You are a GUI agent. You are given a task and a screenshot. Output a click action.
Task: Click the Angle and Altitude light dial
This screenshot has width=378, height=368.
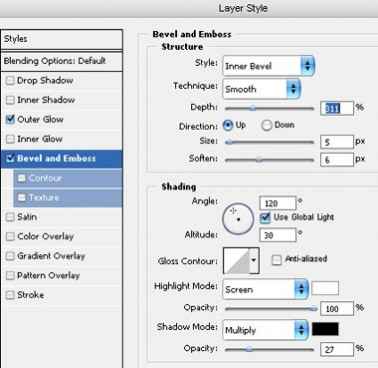[x=238, y=219]
